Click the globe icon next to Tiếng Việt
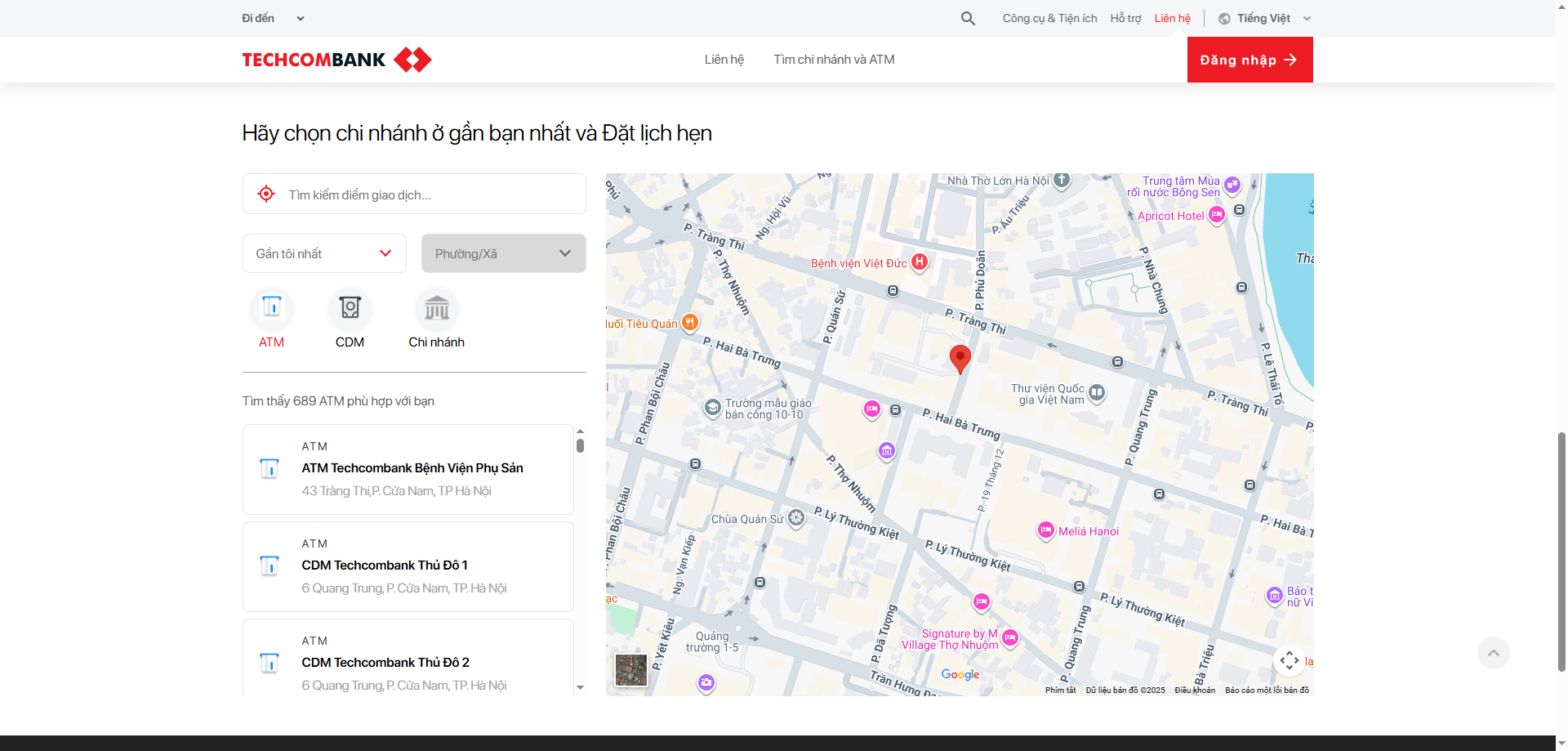 pos(1224,18)
